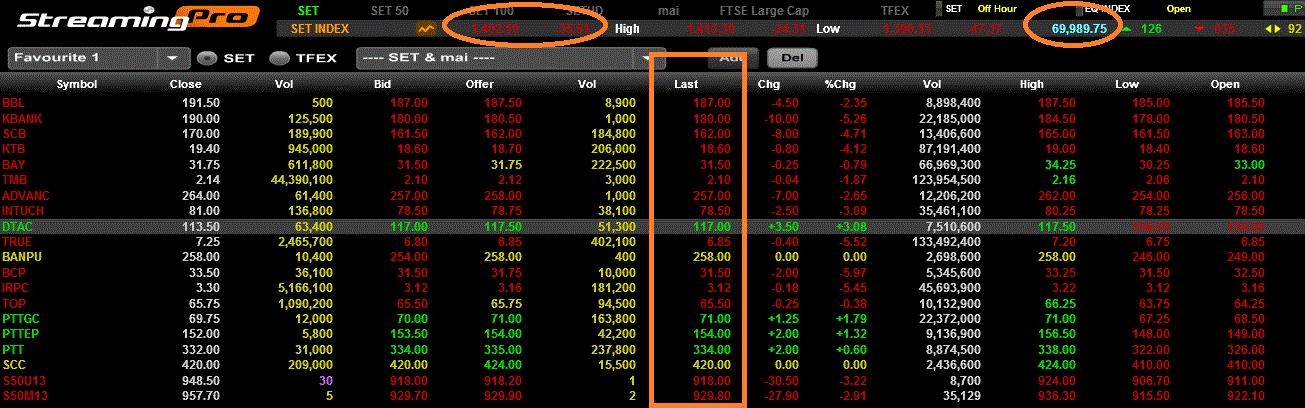
Task: Click the Close column header
Action: pyautogui.click(x=185, y=85)
